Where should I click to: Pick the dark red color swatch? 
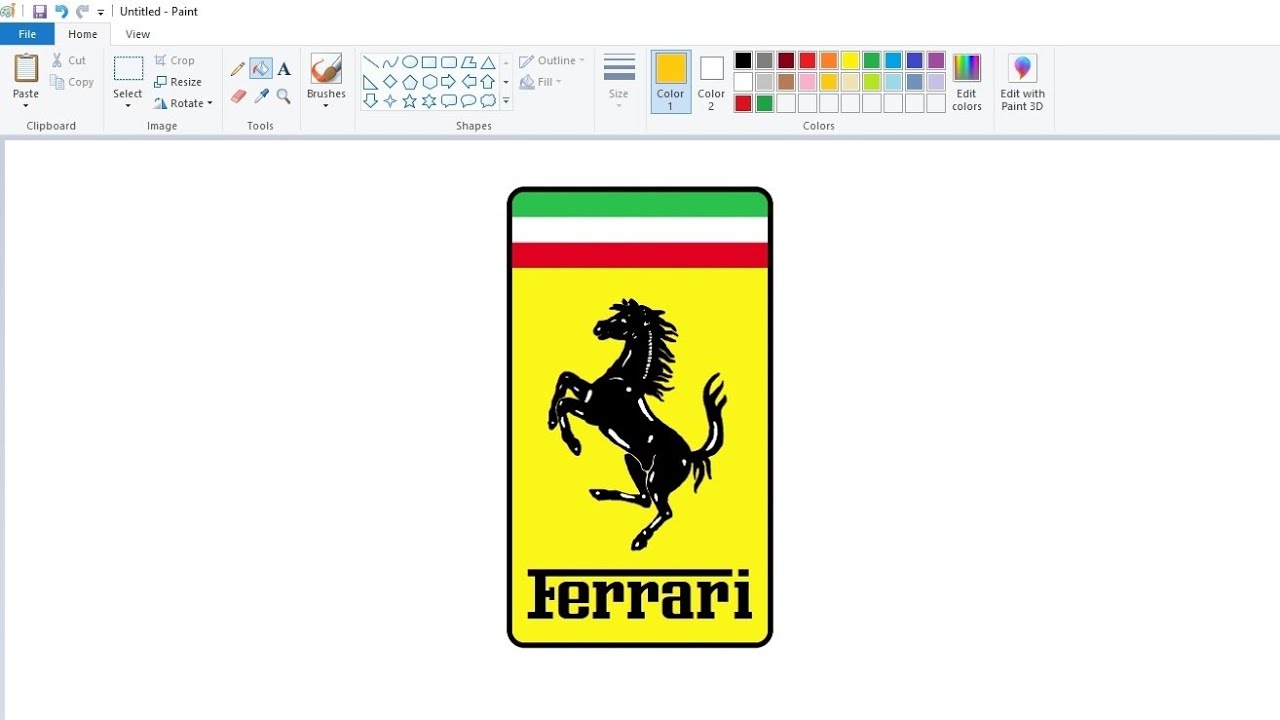[786, 60]
